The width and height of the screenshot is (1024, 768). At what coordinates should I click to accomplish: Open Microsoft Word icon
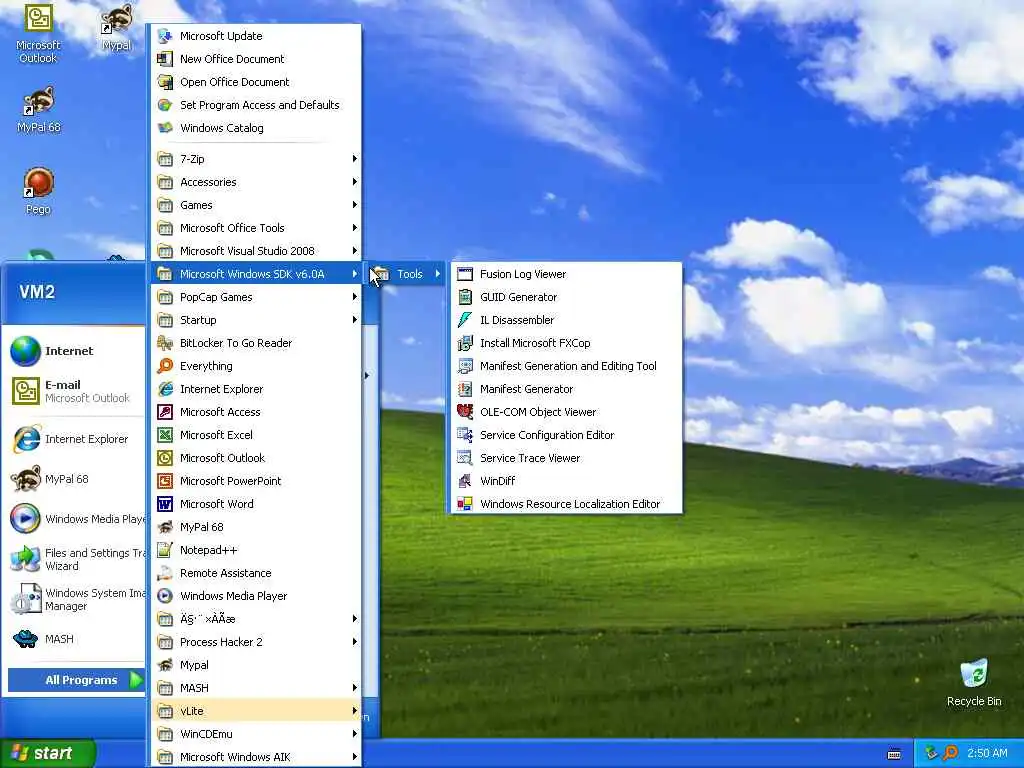(x=165, y=504)
